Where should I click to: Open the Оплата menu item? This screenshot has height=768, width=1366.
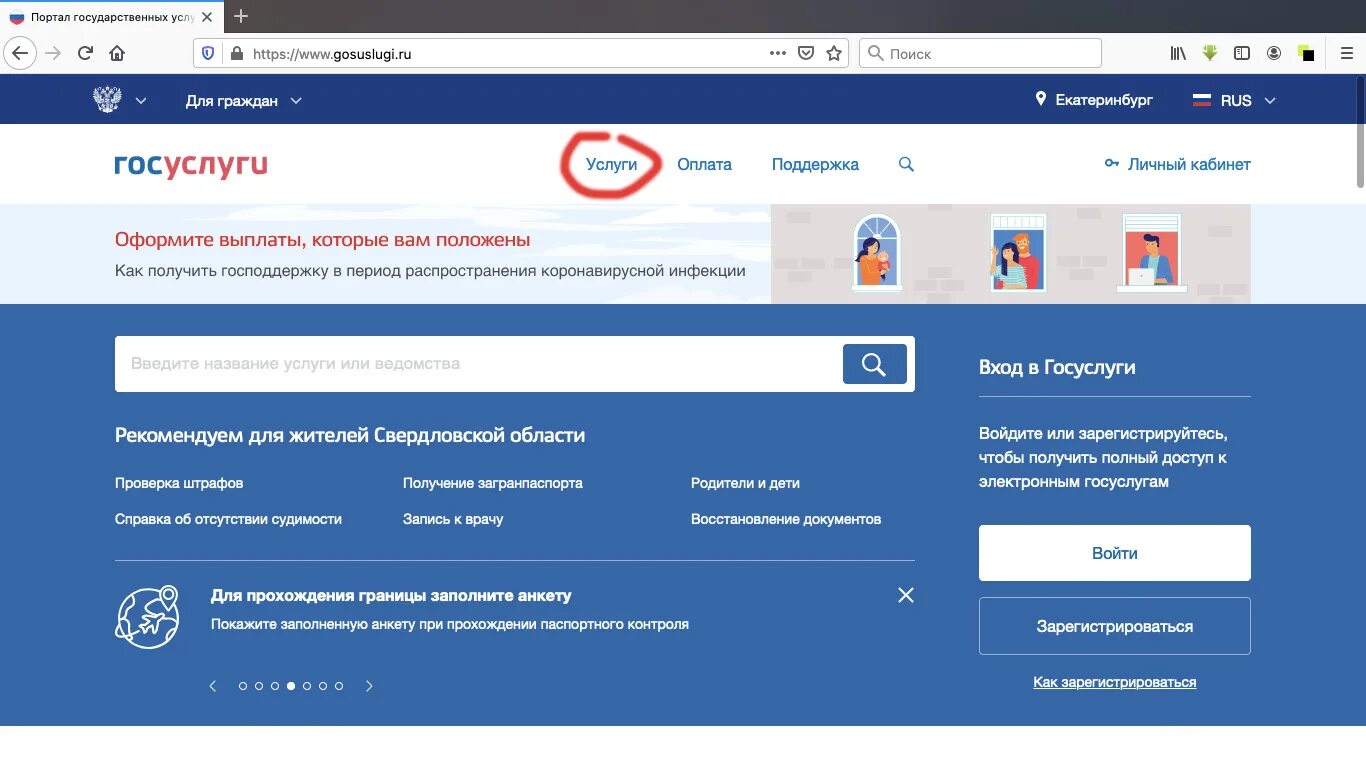click(704, 165)
